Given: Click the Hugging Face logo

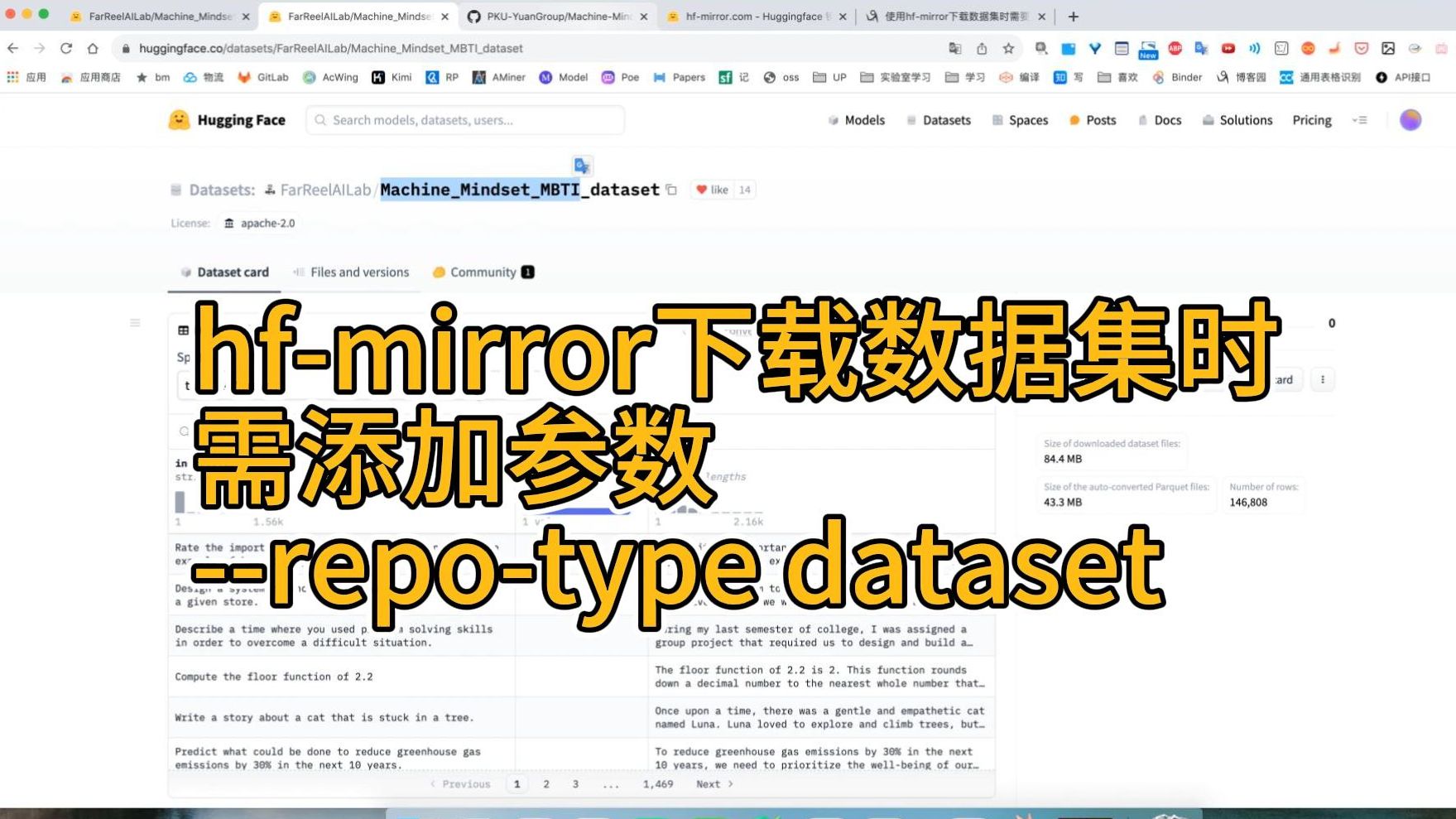Looking at the screenshot, I should [x=226, y=120].
